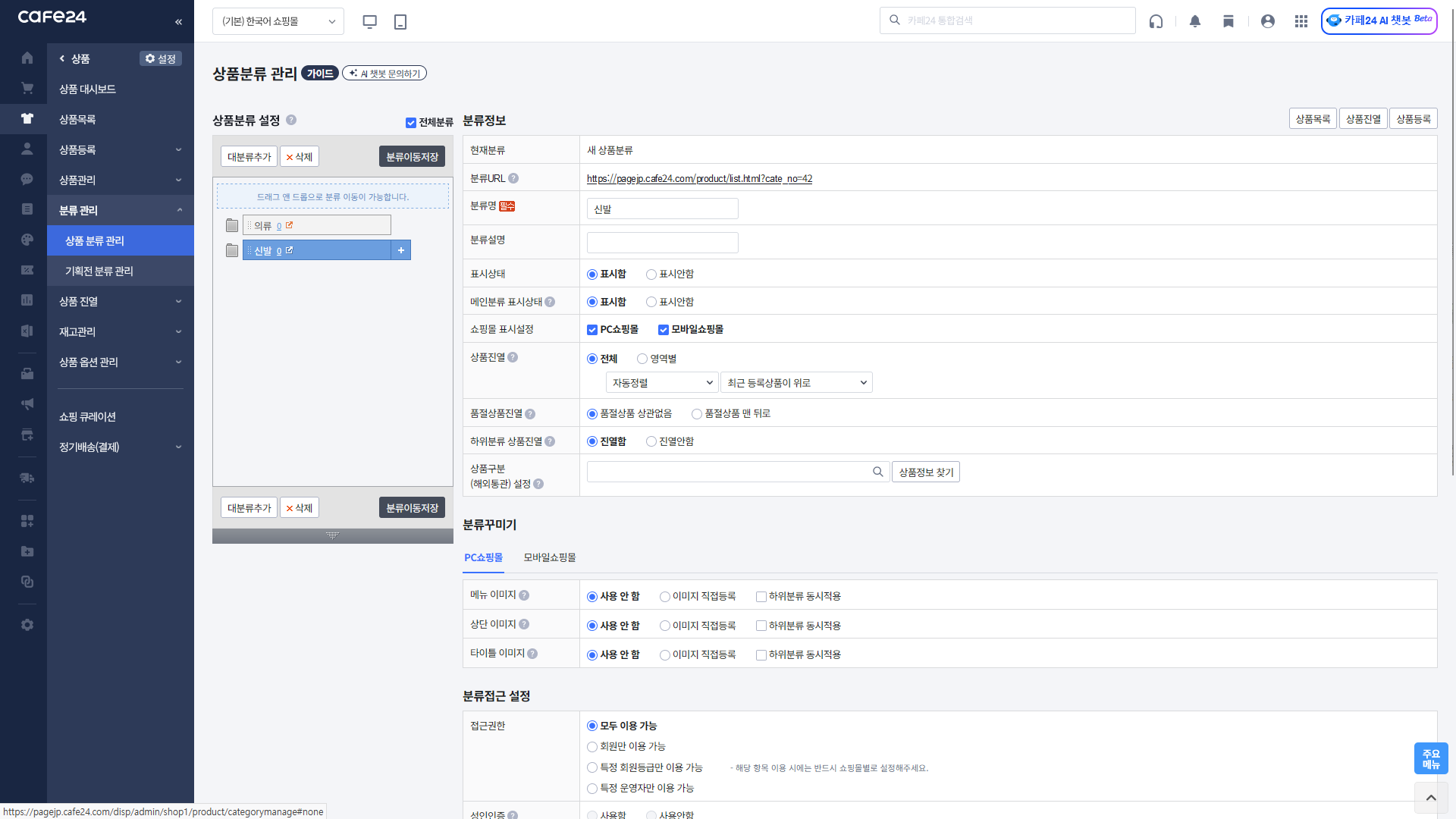Open the 자동정렬 sorting dropdown
Image resolution: width=1456 pixels, height=819 pixels.
click(662, 383)
